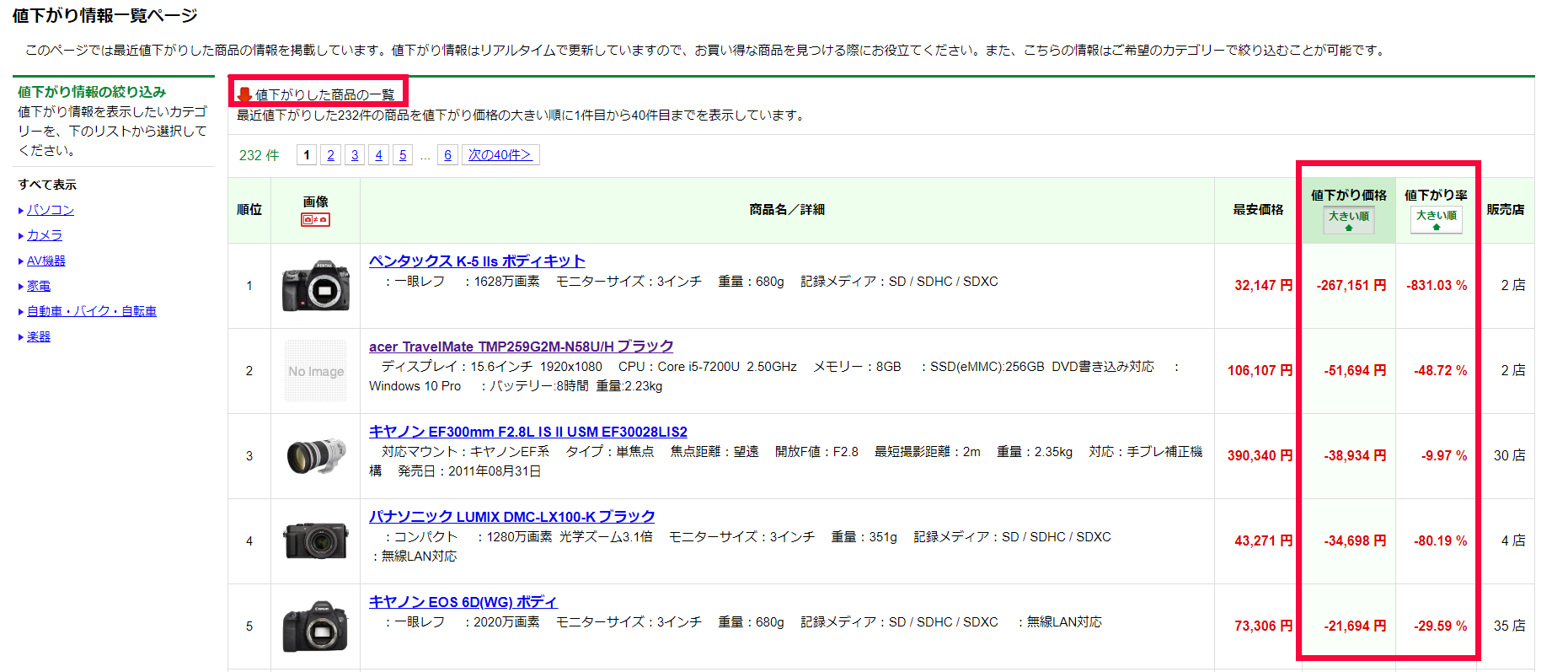This screenshot has height=672, width=1568.
Task: Click the image disclaimer icon under 画像 header
Action: 315,219
